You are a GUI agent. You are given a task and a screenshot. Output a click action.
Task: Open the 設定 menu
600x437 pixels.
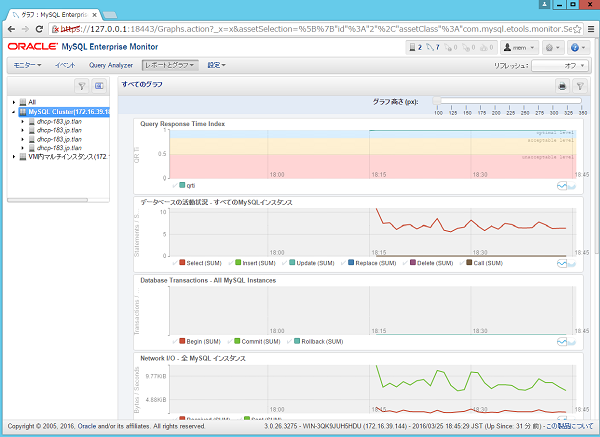click(216, 65)
